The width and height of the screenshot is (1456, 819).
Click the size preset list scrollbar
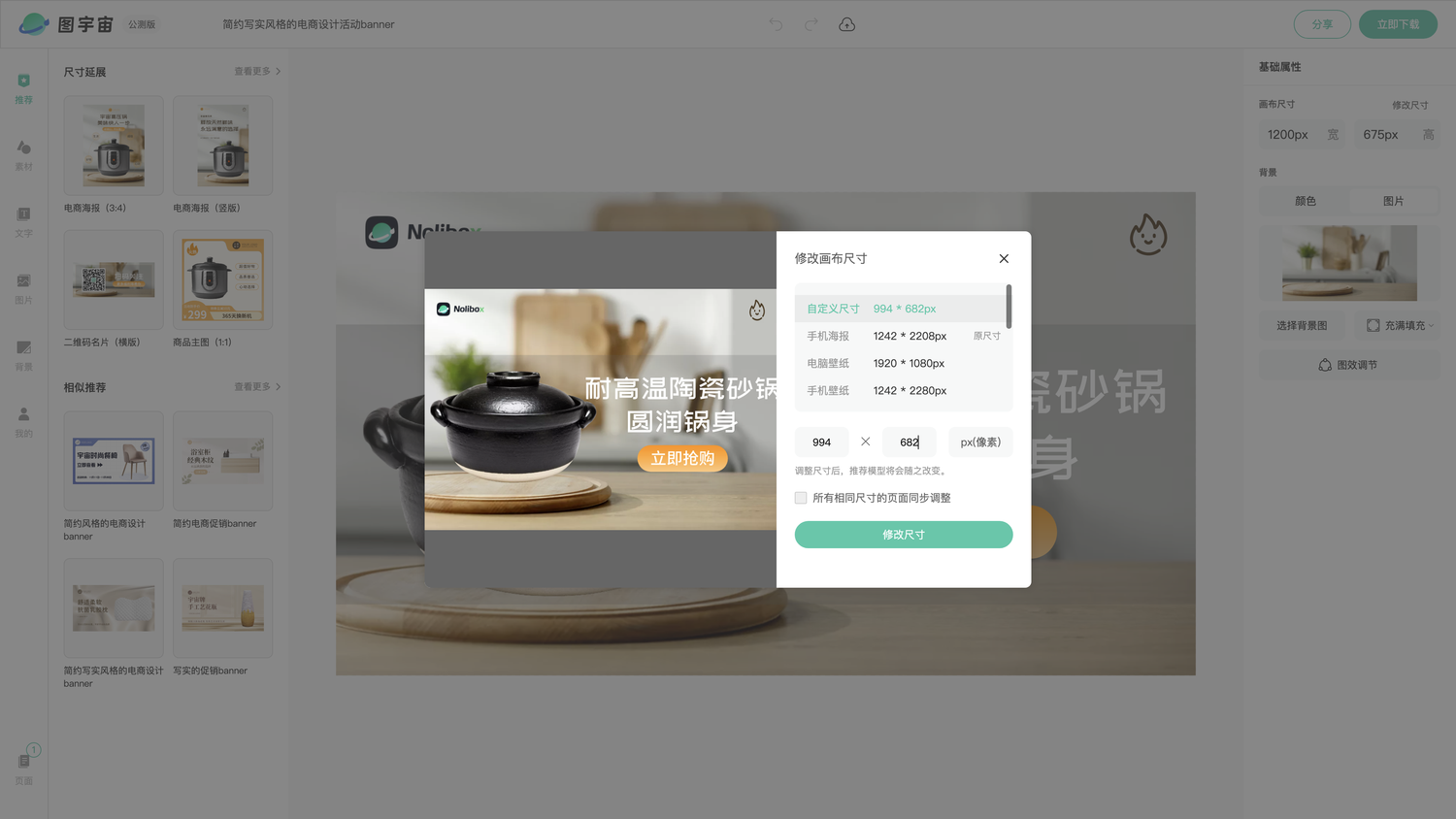click(x=1009, y=307)
